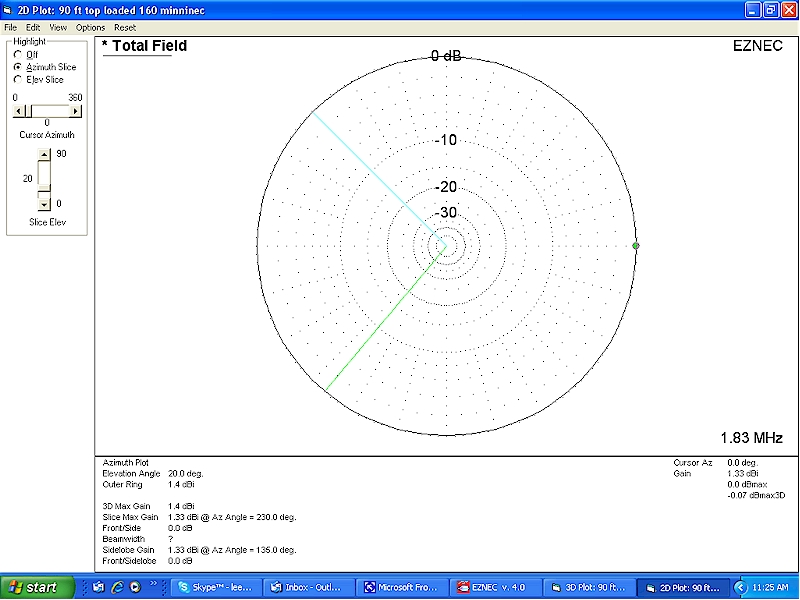The width and height of the screenshot is (800, 600).
Task: Open the Options menu
Action: coord(90,27)
